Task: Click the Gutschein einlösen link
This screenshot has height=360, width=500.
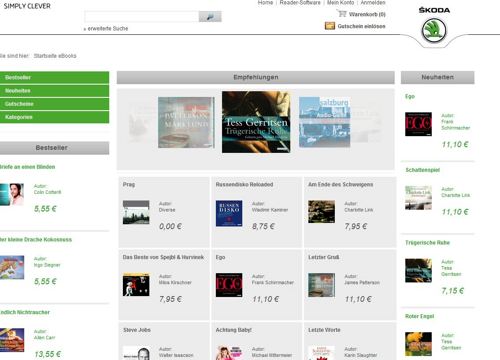Action: coord(361,26)
